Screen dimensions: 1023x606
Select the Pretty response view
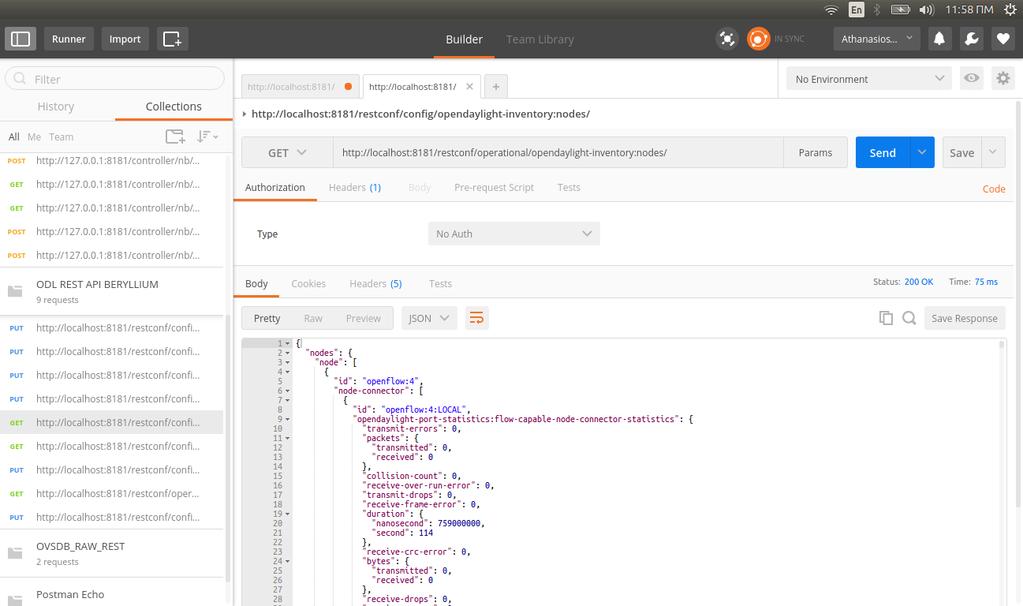(x=267, y=318)
